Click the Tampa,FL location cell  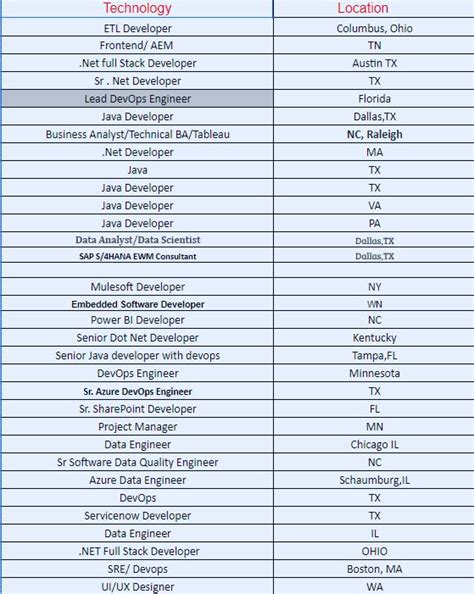click(374, 355)
